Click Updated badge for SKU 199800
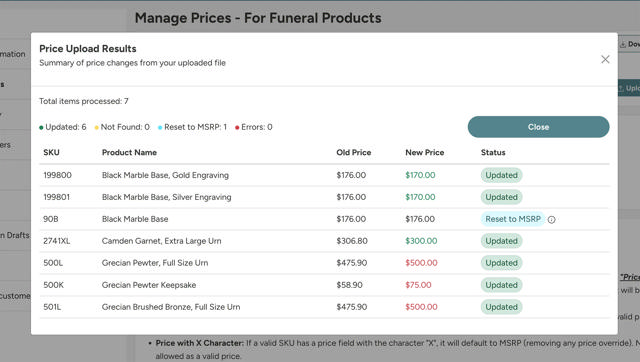The image size is (640, 362). tap(501, 175)
